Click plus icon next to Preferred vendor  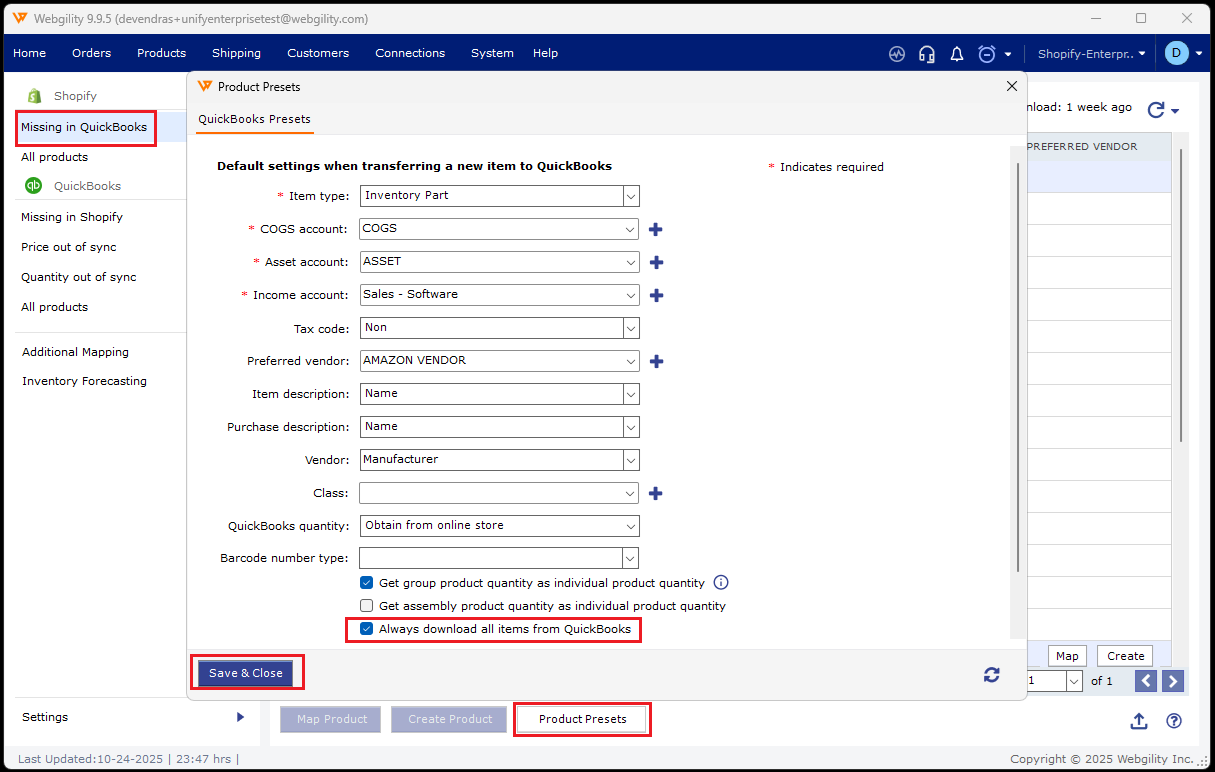click(656, 361)
